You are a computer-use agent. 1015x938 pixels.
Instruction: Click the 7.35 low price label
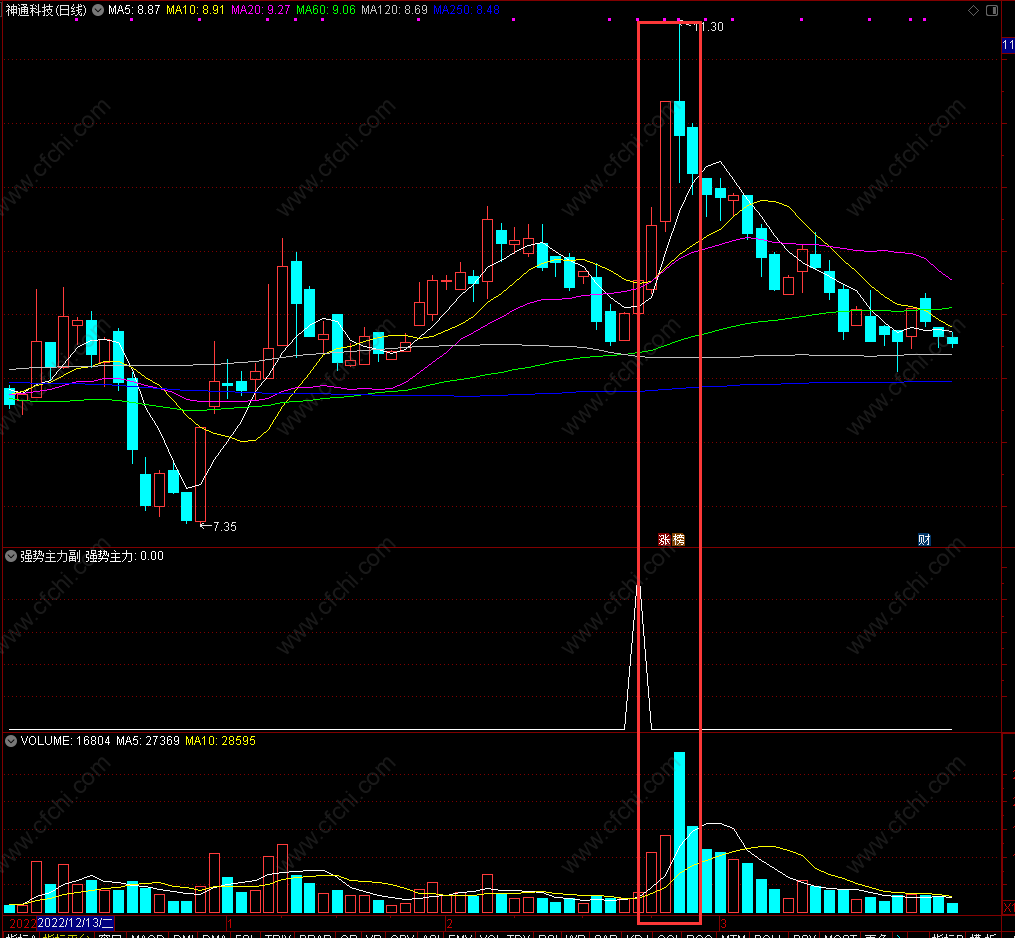coord(225,527)
